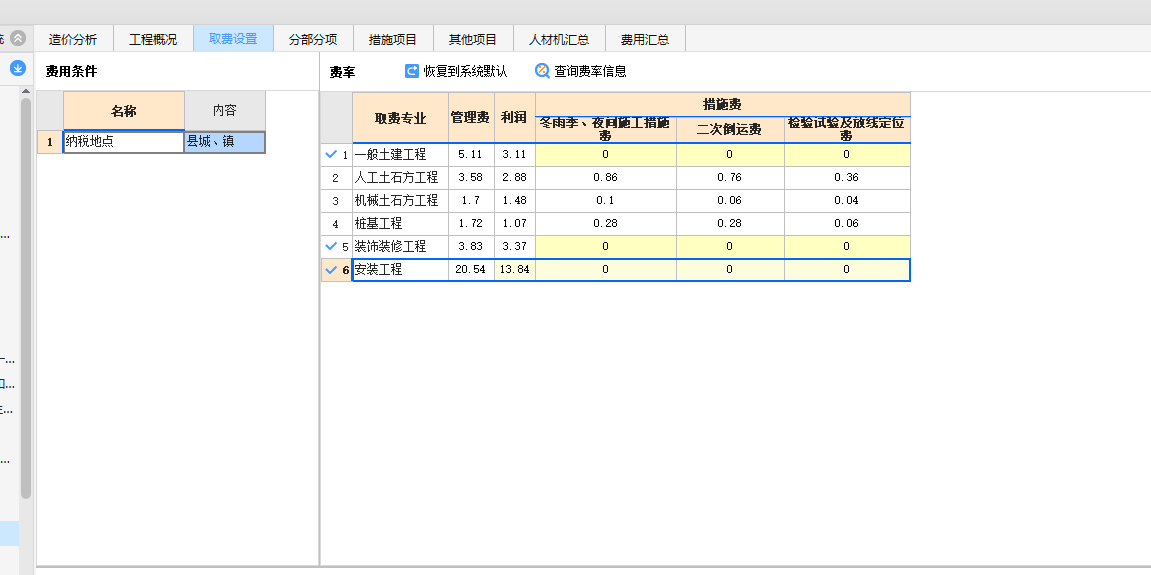Click the 检验试验及放线定位费 column header
Screen dimensions: 1151x575
(x=847, y=129)
